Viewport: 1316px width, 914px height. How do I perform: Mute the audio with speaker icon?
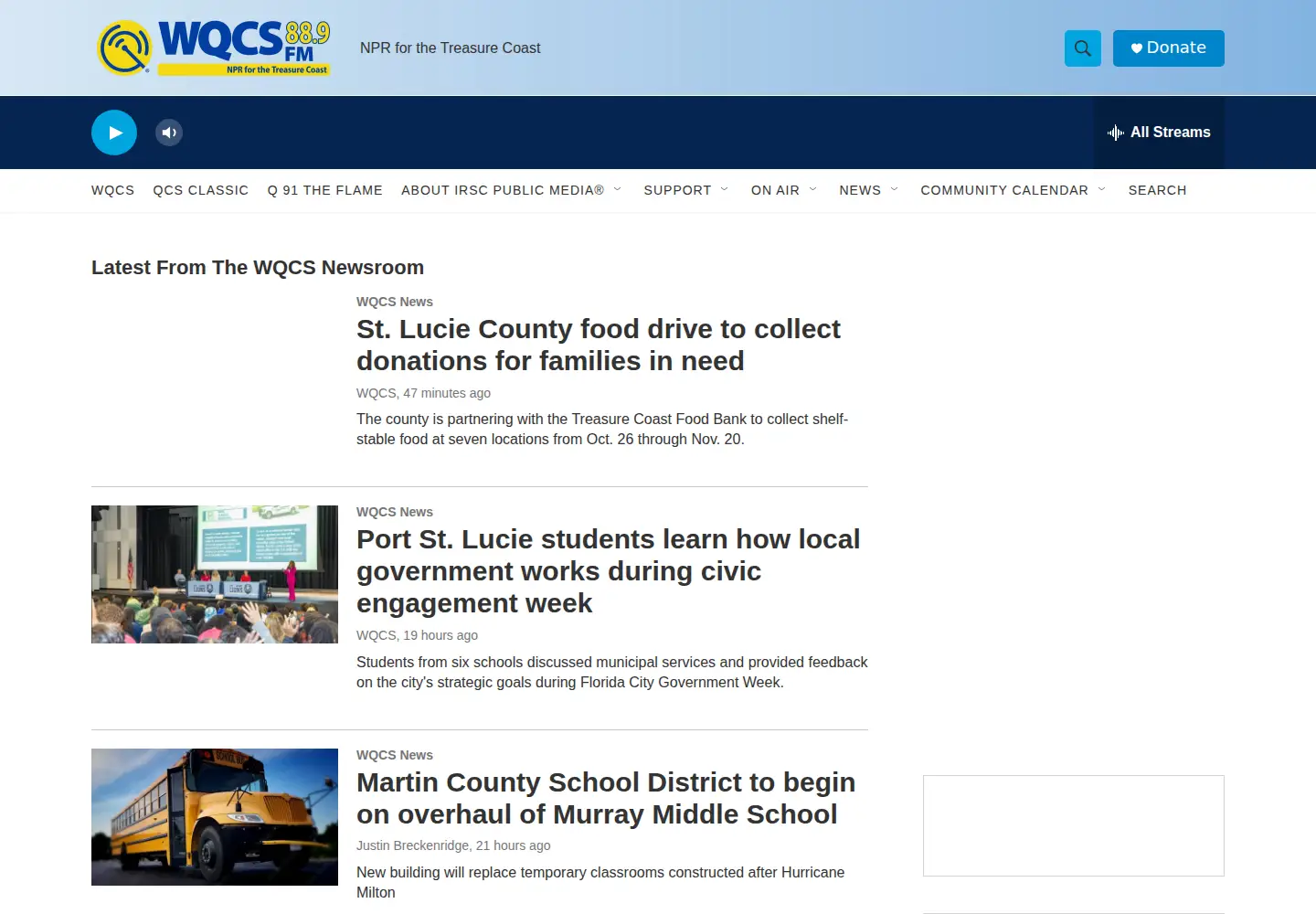click(x=169, y=133)
